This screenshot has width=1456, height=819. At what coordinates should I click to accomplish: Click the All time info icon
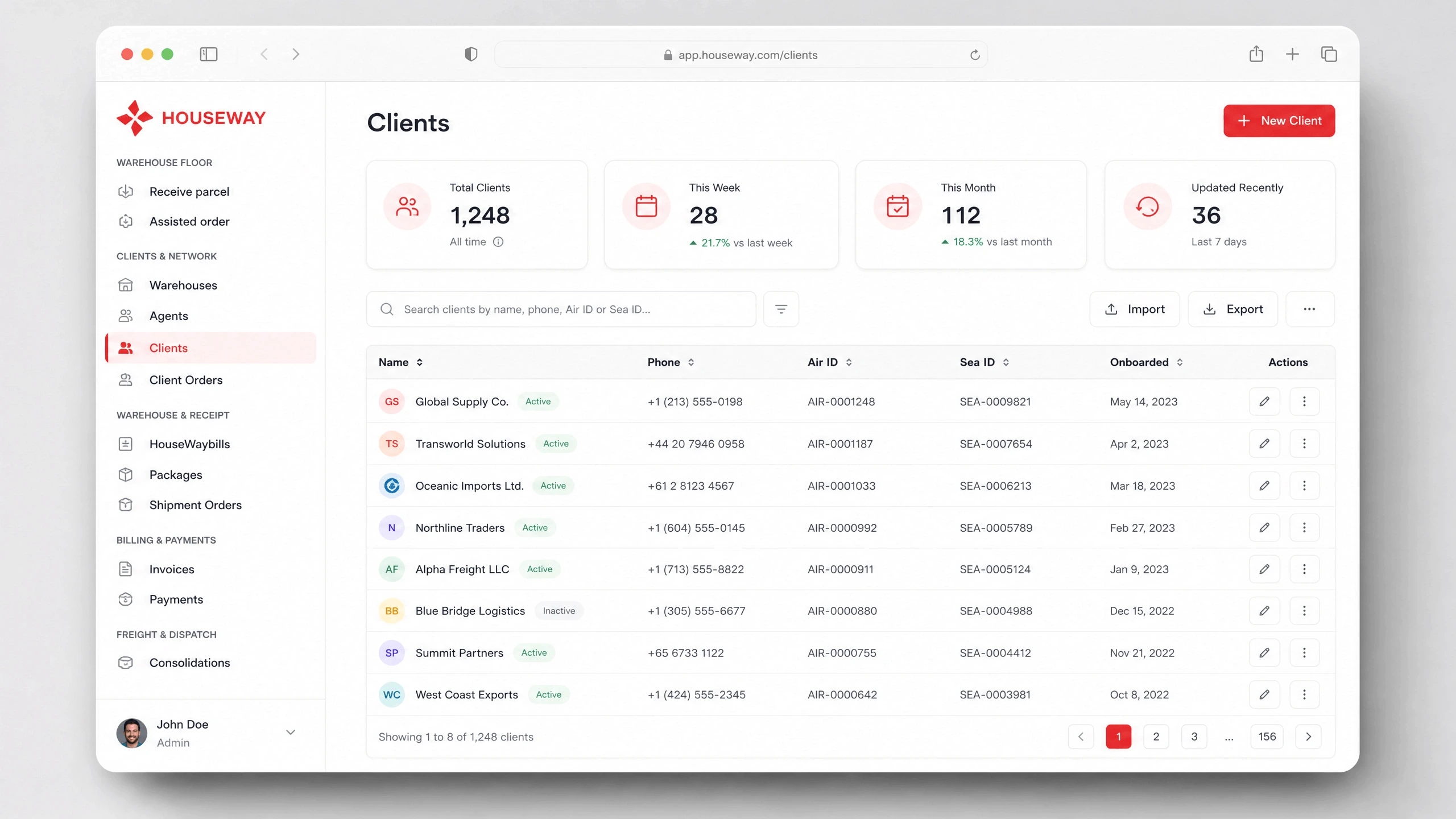(x=498, y=242)
